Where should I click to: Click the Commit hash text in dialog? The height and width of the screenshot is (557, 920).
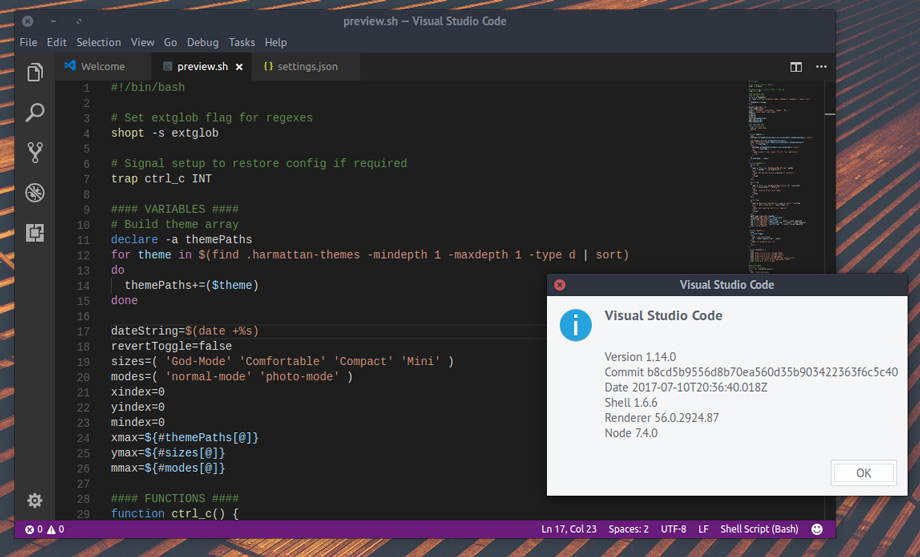pos(751,372)
